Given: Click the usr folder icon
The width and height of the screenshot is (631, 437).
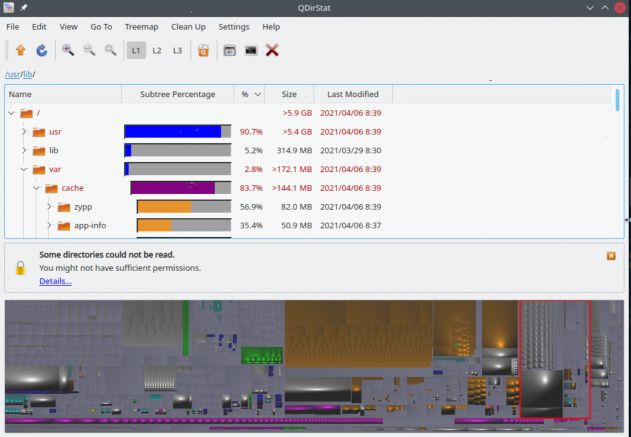Looking at the screenshot, I should tap(39, 132).
